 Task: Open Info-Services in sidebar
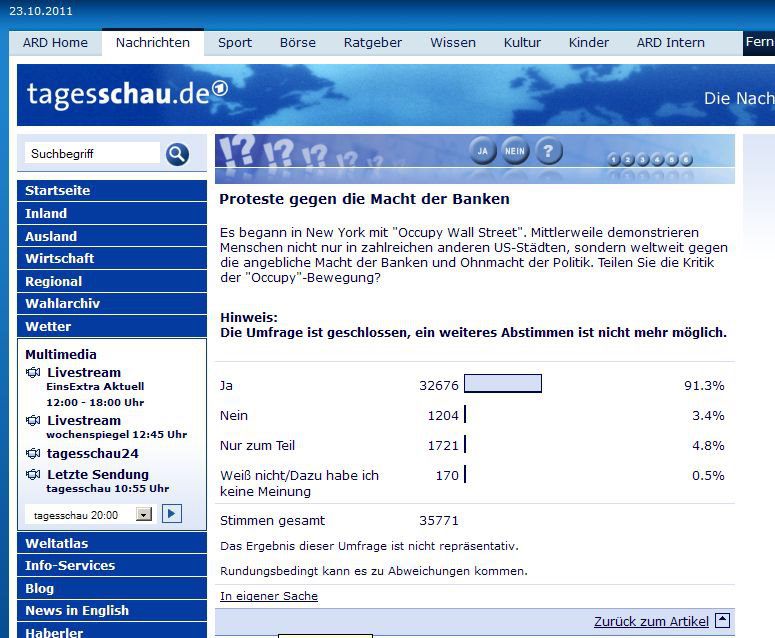112,565
